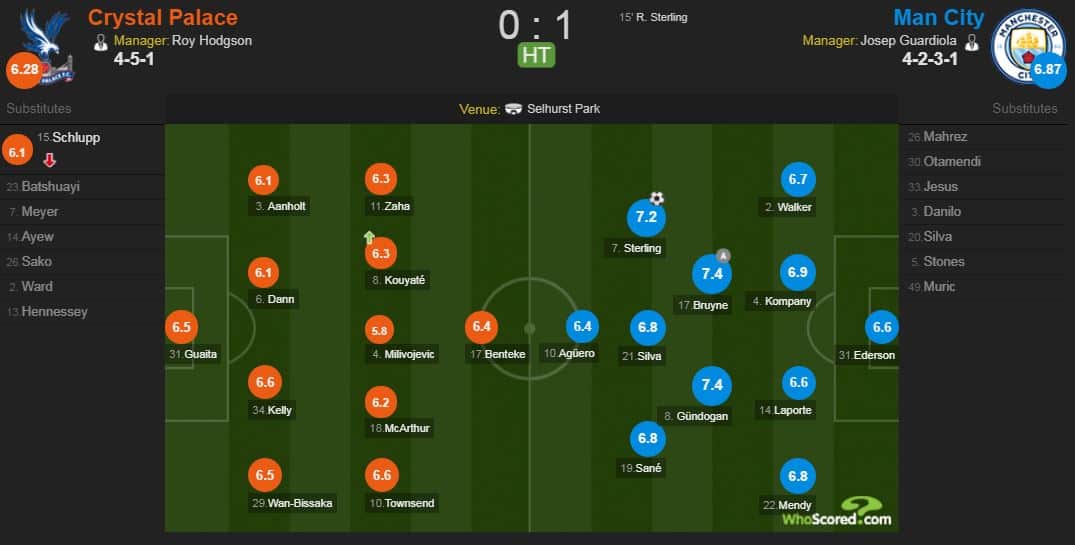1075x545 pixels.
Task: Click the manager icon next to Roy Hodgson
Action: (101, 42)
